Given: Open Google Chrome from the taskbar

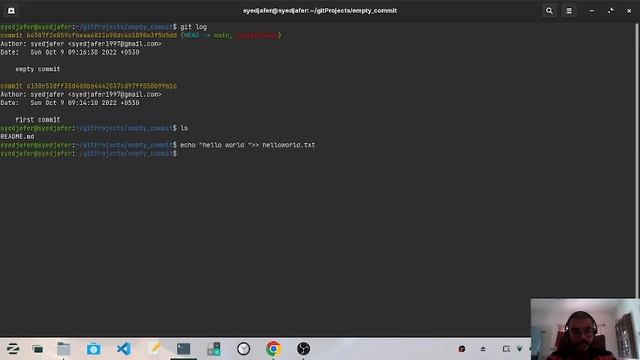Looking at the screenshot, I should [273, 349].
